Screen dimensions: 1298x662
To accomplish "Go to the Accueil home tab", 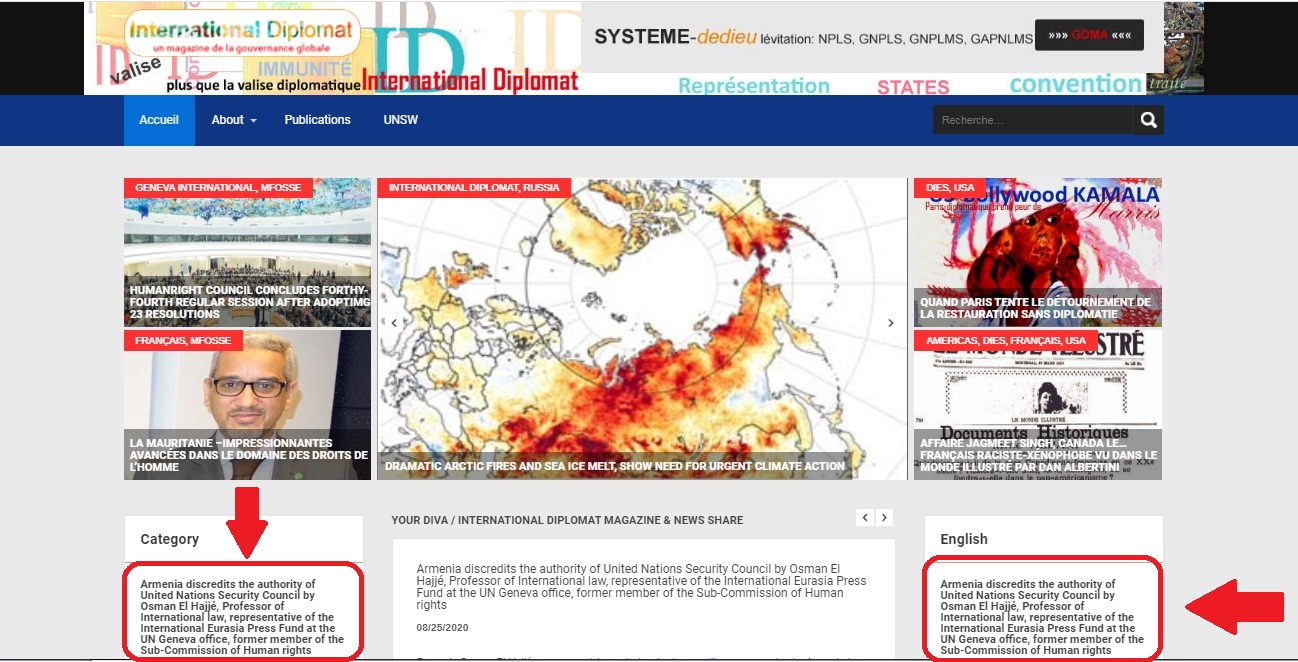I will 159,120.
